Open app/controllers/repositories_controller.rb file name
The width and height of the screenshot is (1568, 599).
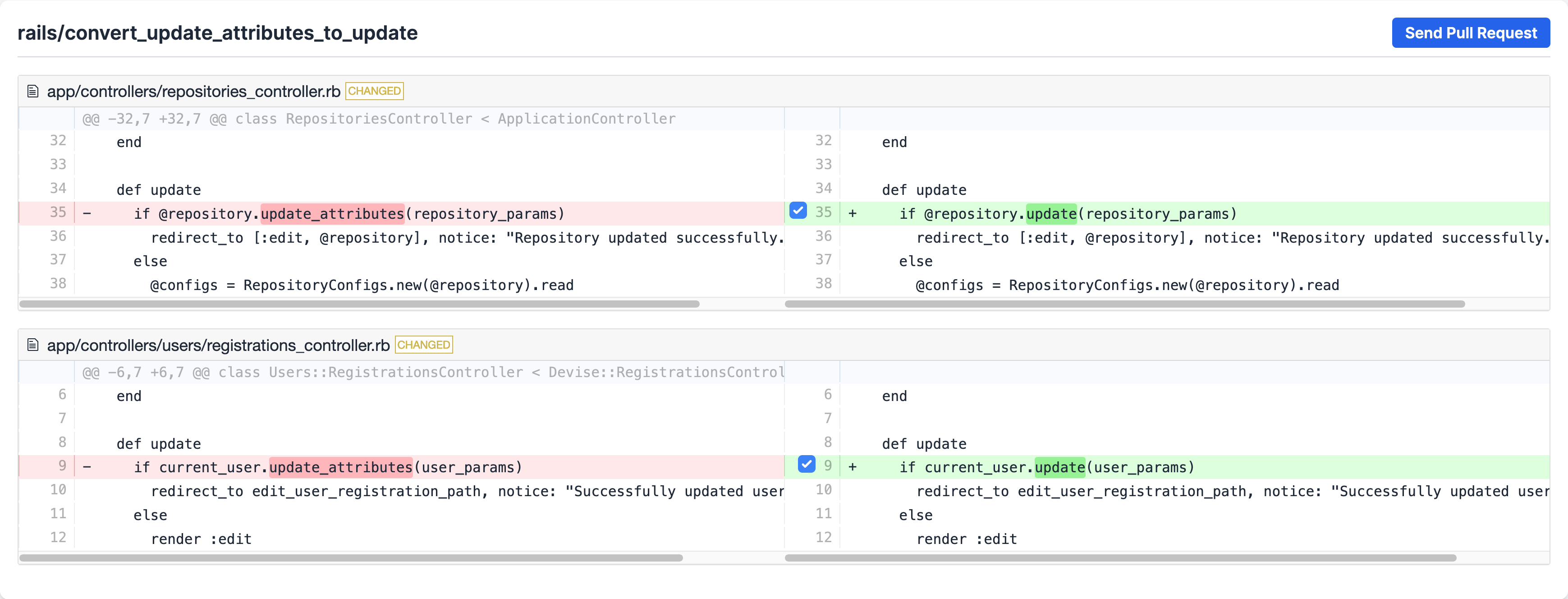pos(193,91)
